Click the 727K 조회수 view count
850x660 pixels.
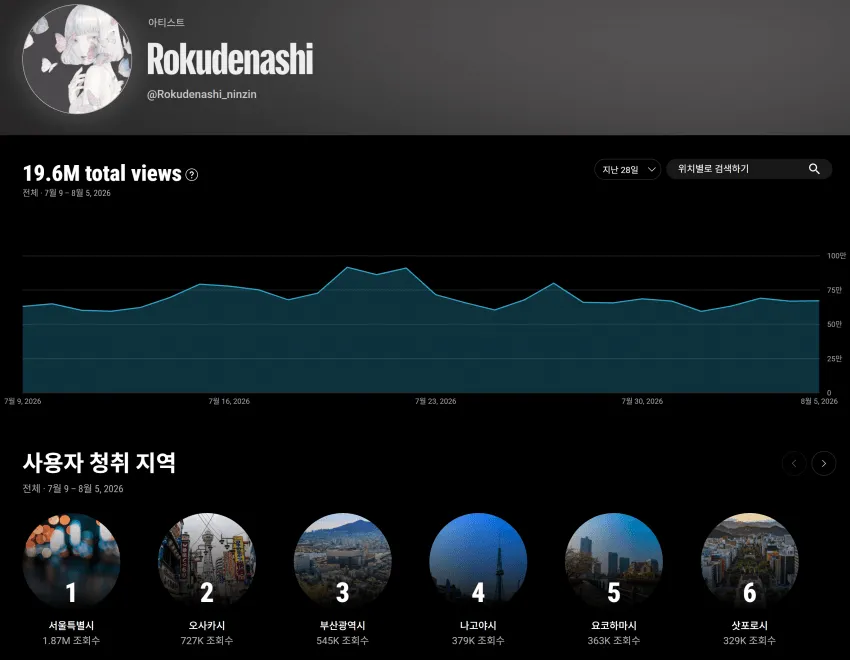207,640
